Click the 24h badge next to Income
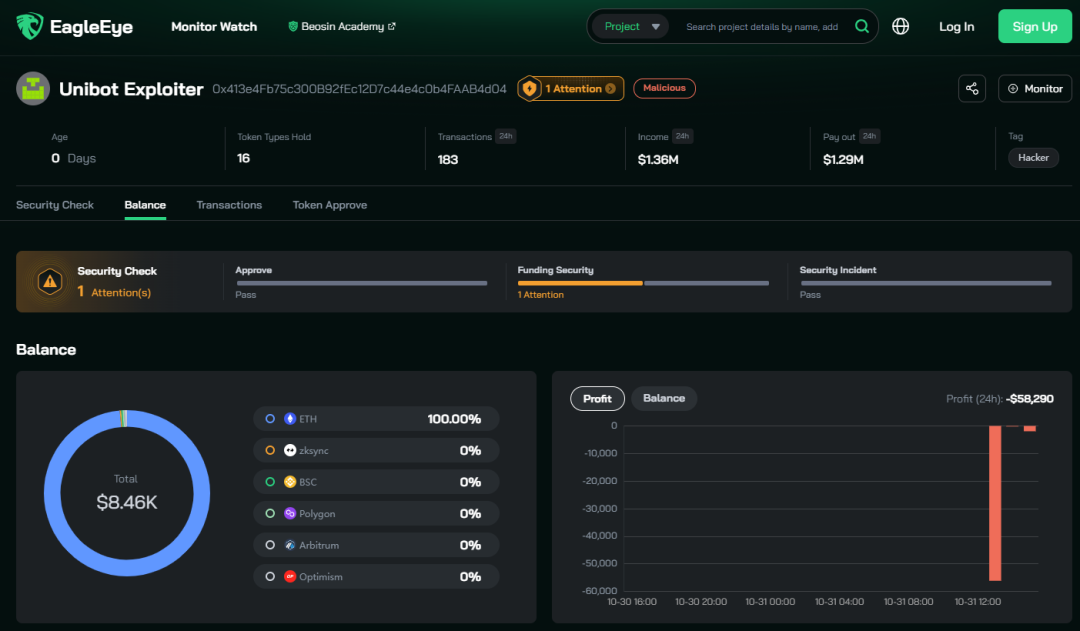 click(682, 136)
